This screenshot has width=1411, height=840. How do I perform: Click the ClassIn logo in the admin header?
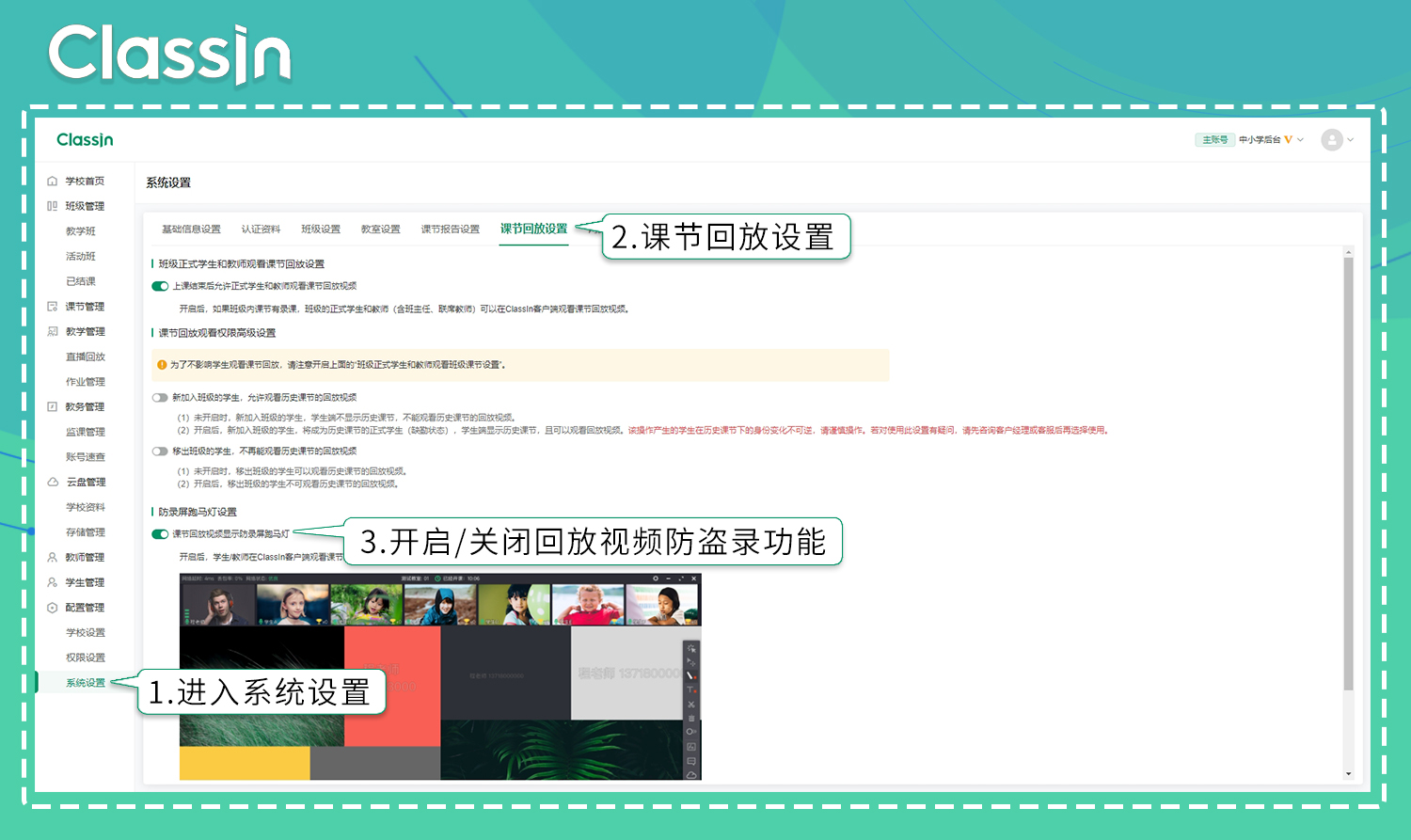tap(85, 139)
